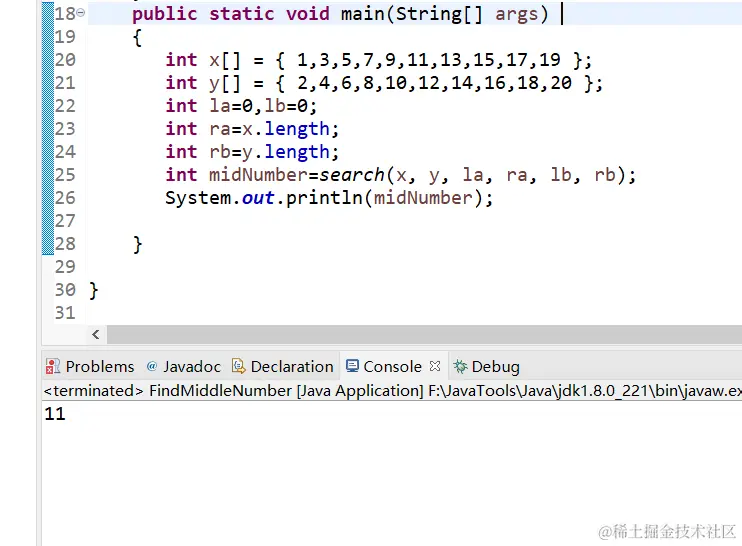The width and height of the screenshot is (742, 546).
Task: Click the Problems tab icon
Action: [x=53, y=367]
